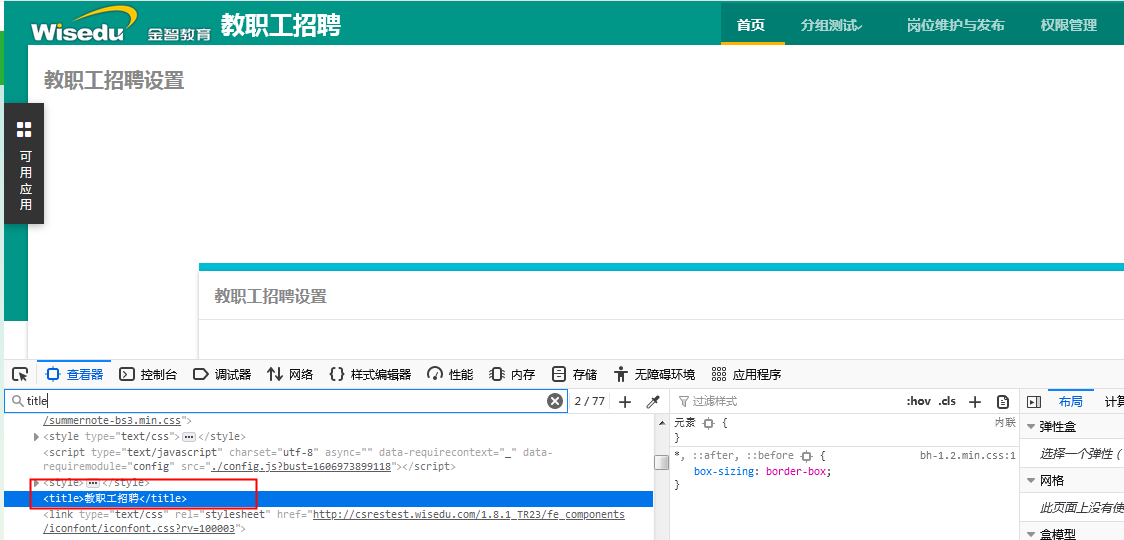Switch to the 性能 performance tab
This screenshot has width=1124, height=540.
tap(450, 374)
